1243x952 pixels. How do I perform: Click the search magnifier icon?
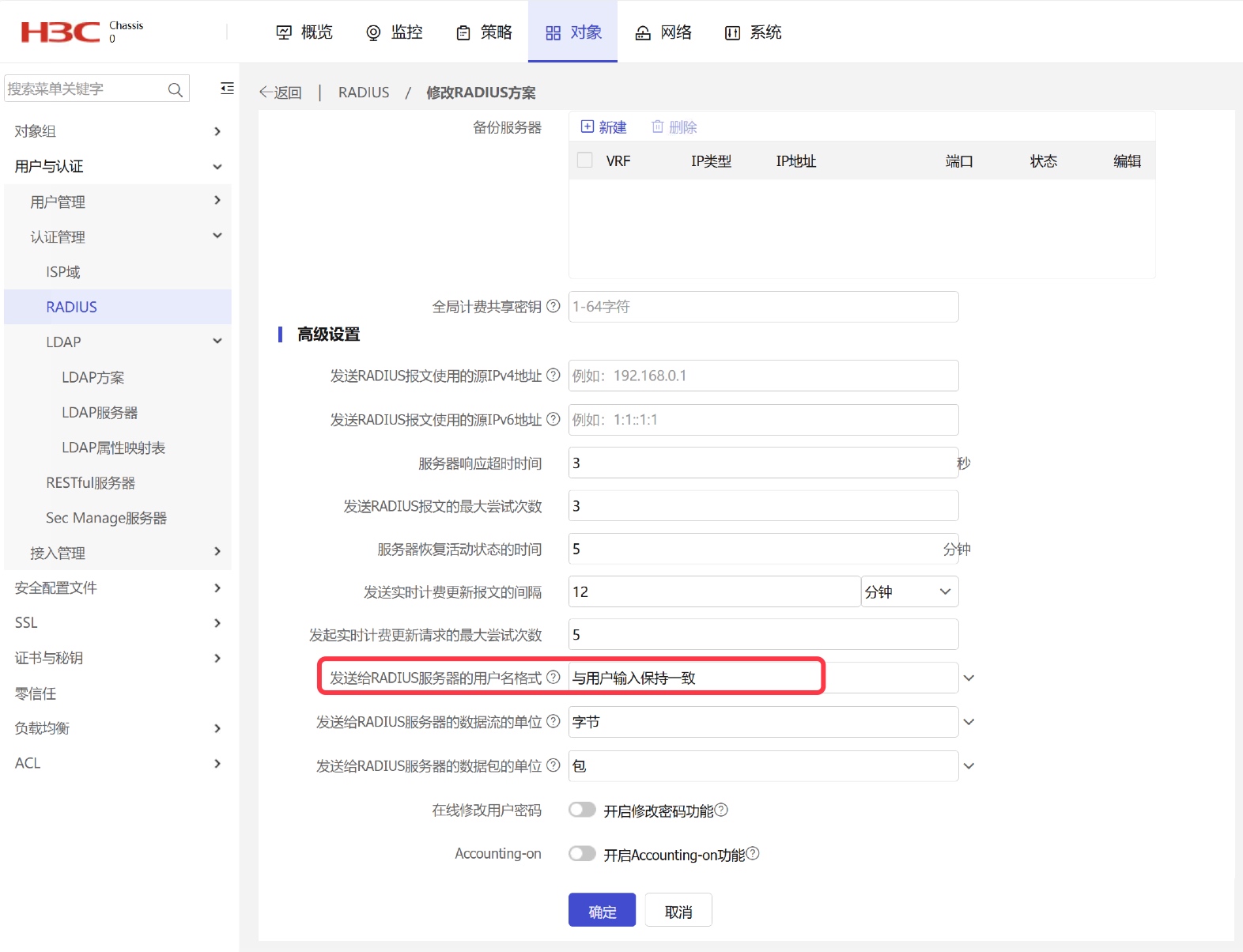[x=175, y=89]
